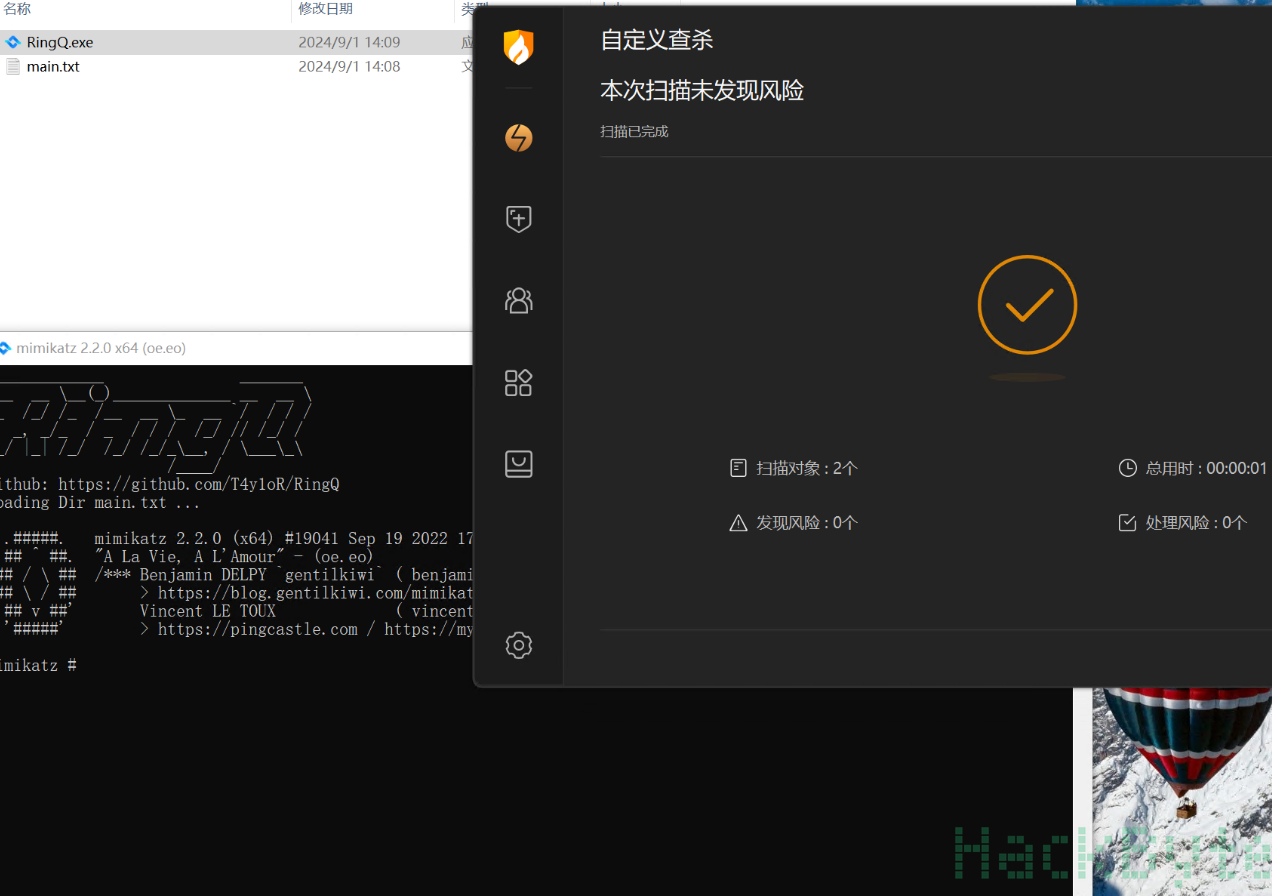
Task: Click the pingcastle.com URL in console
Action: tap(258, 629)
